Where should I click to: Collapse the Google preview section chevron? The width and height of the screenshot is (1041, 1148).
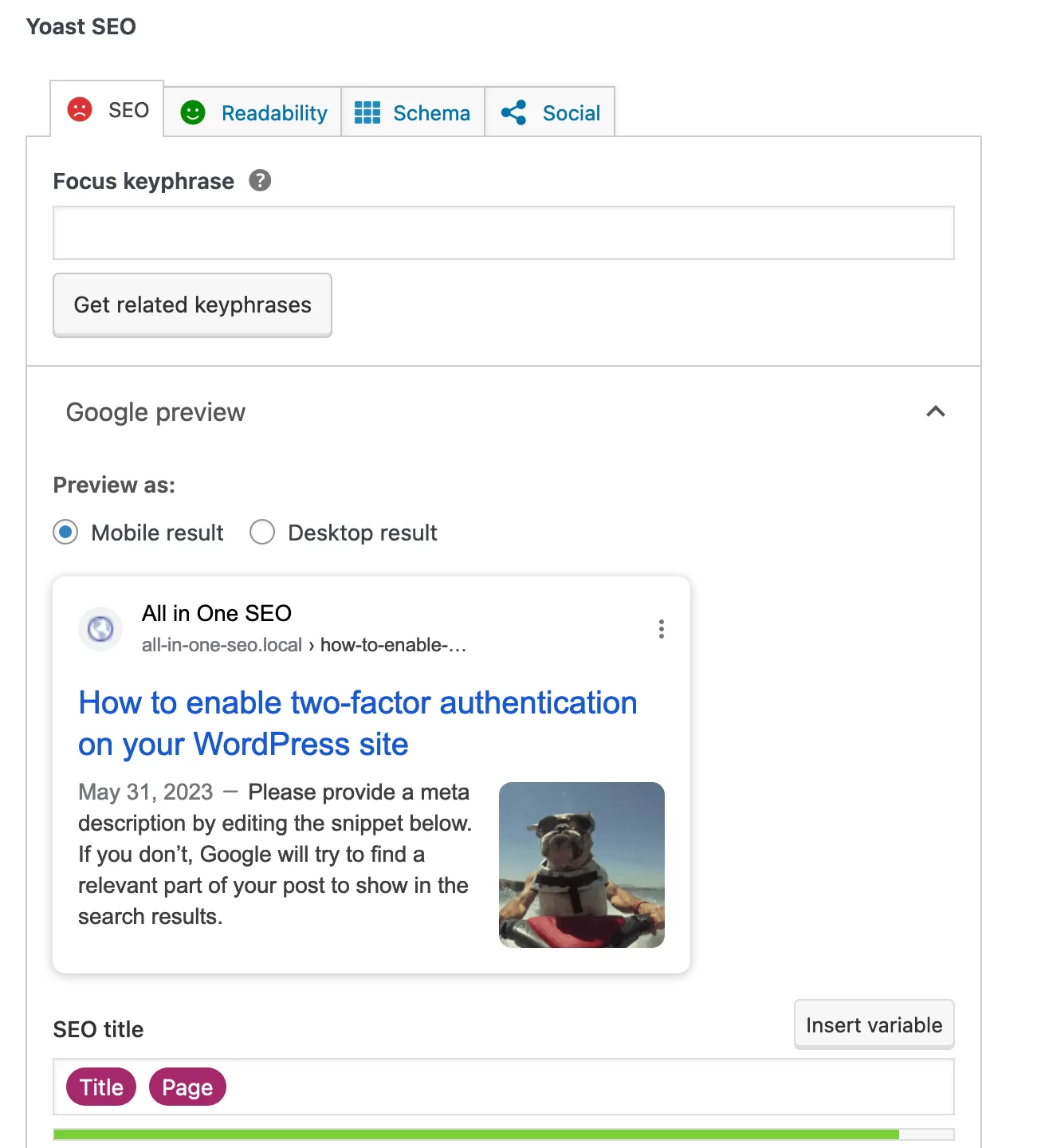click(936, 411)
